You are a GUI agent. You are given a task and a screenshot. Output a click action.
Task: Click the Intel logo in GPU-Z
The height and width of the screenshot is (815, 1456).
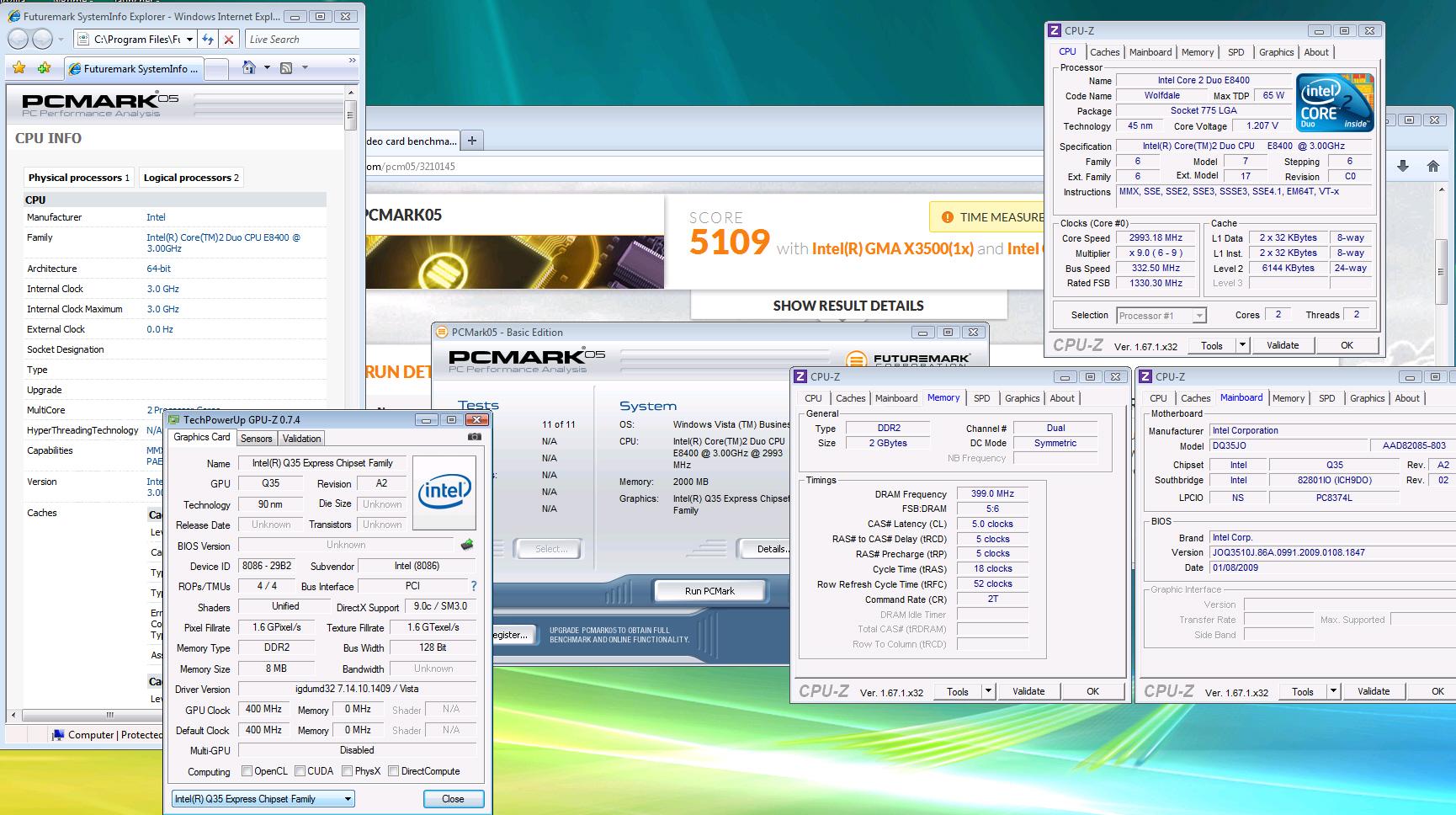(444, 493)
